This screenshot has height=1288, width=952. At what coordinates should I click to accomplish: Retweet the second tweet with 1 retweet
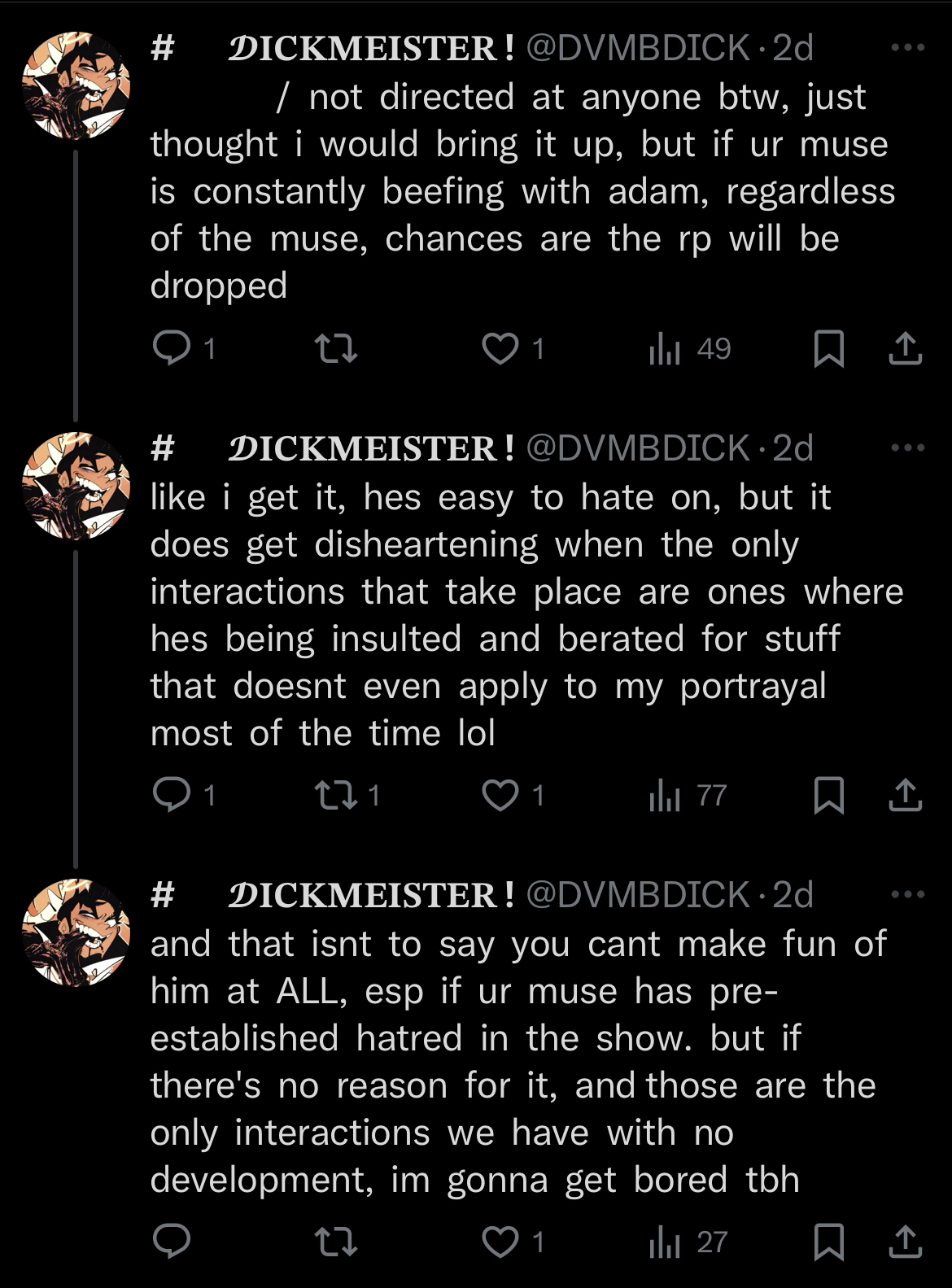[x=336, y=795]
